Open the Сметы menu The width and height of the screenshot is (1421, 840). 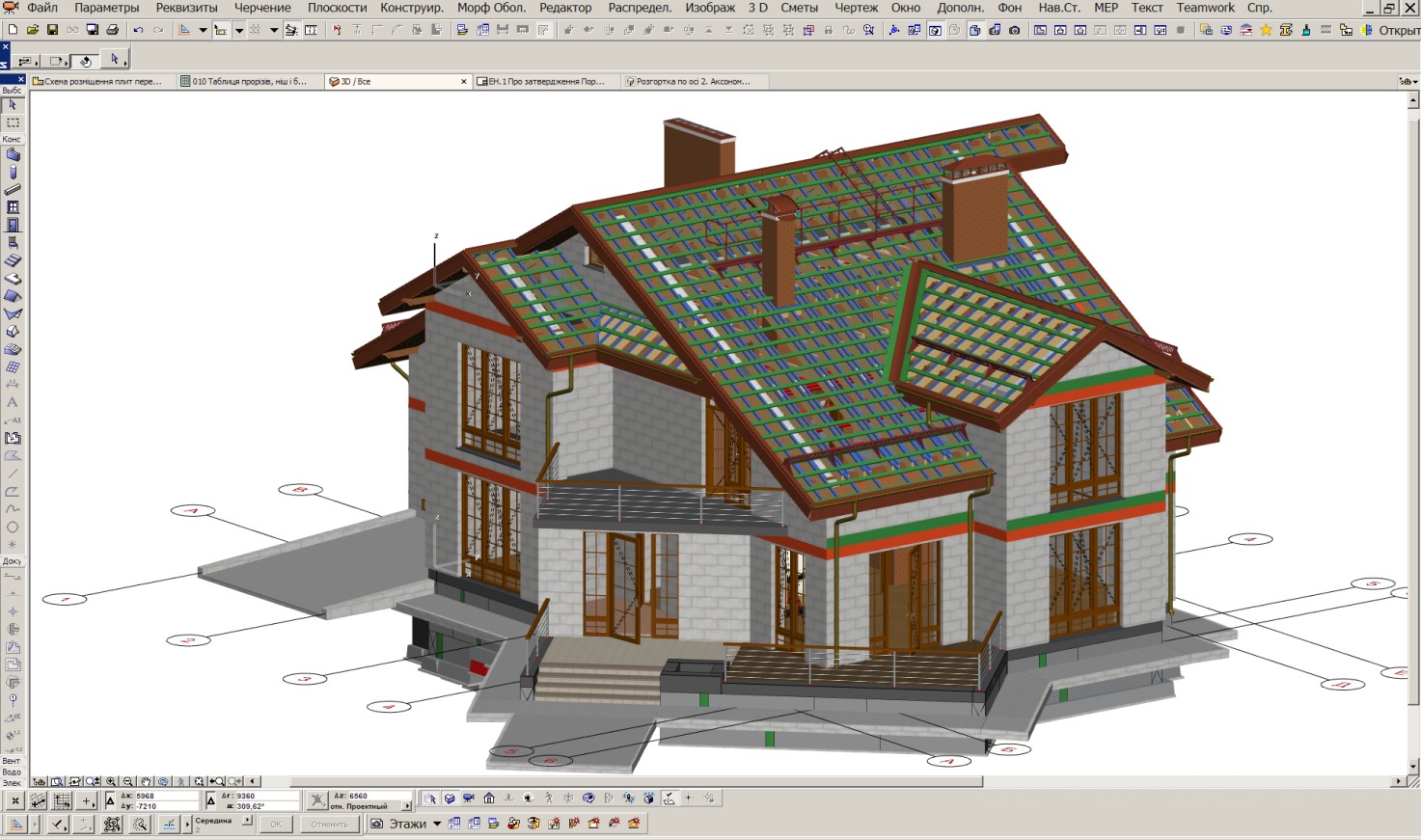click(799, 8)
